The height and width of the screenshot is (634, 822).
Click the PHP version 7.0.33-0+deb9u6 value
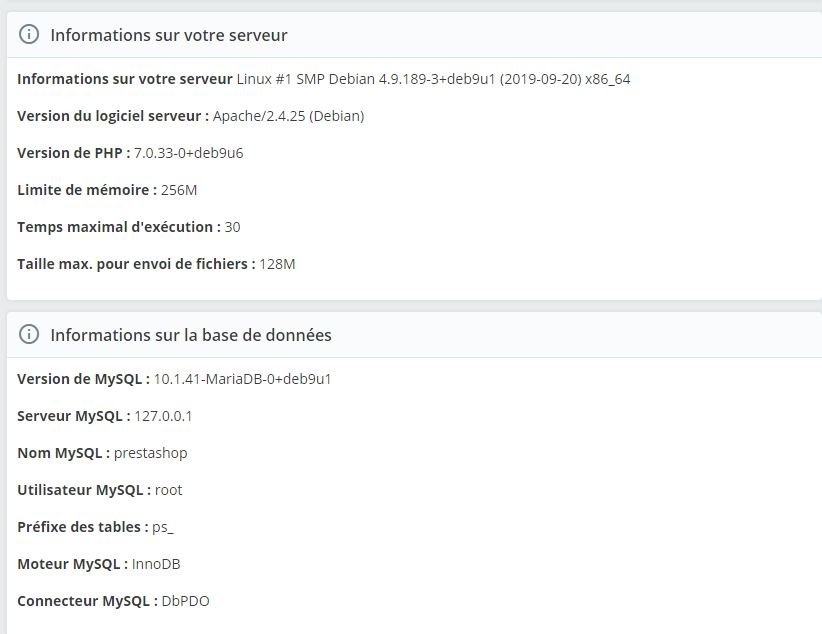click(x=189, y=153)
